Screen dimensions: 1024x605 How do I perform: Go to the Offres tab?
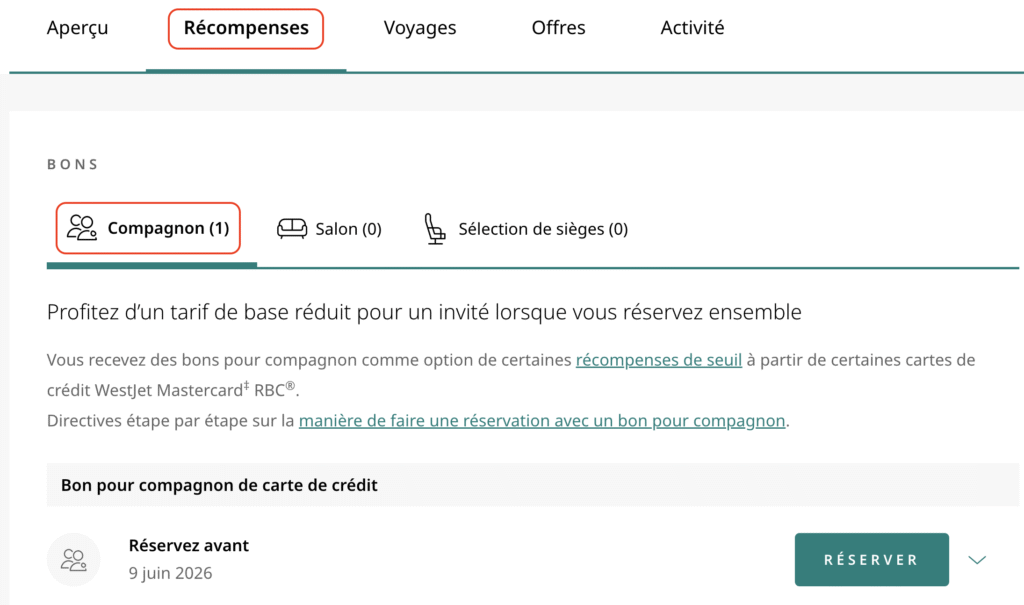click(x=559, y=28)
